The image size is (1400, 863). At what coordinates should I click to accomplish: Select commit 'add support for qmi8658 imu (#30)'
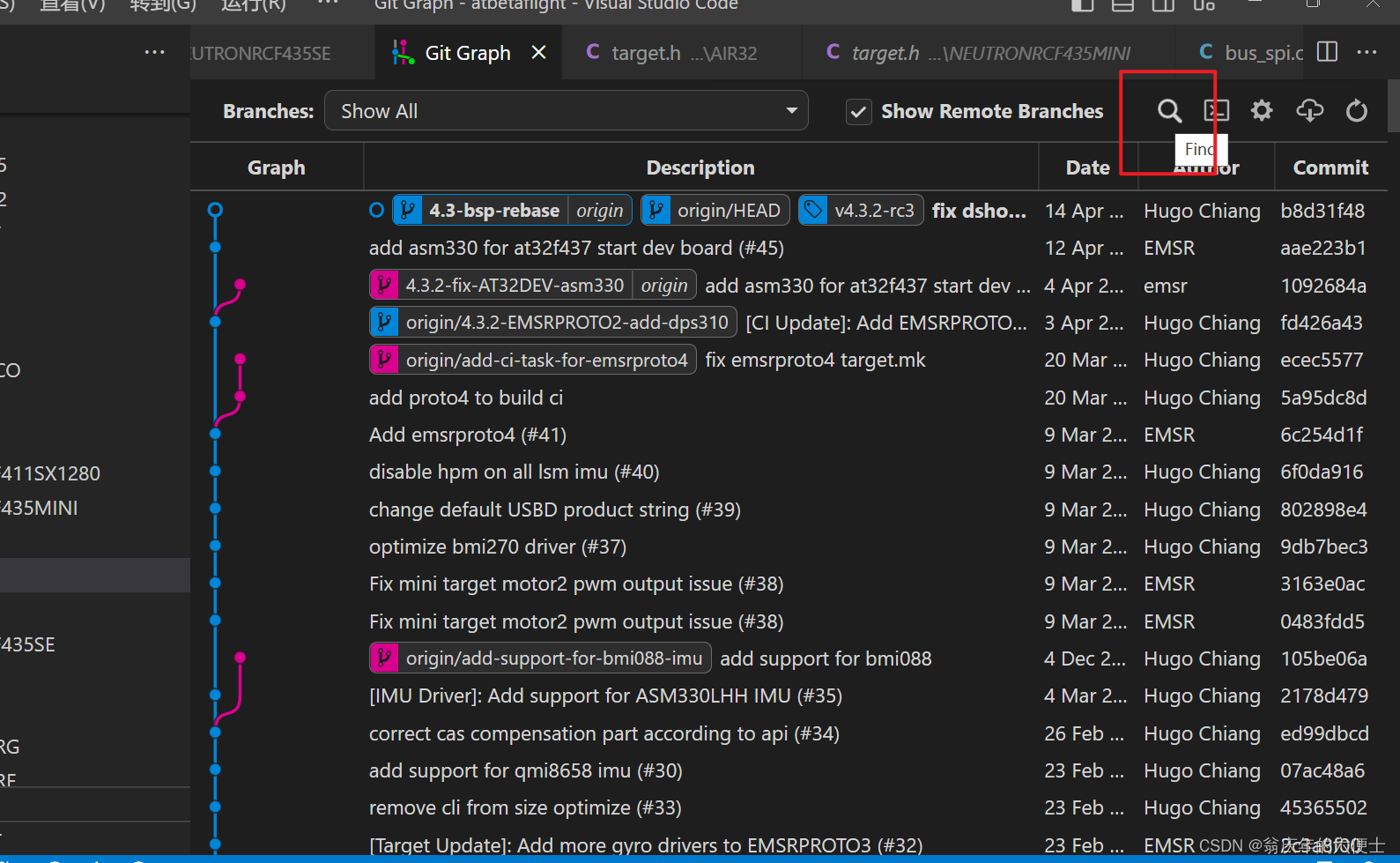click(x=525, y=770)
